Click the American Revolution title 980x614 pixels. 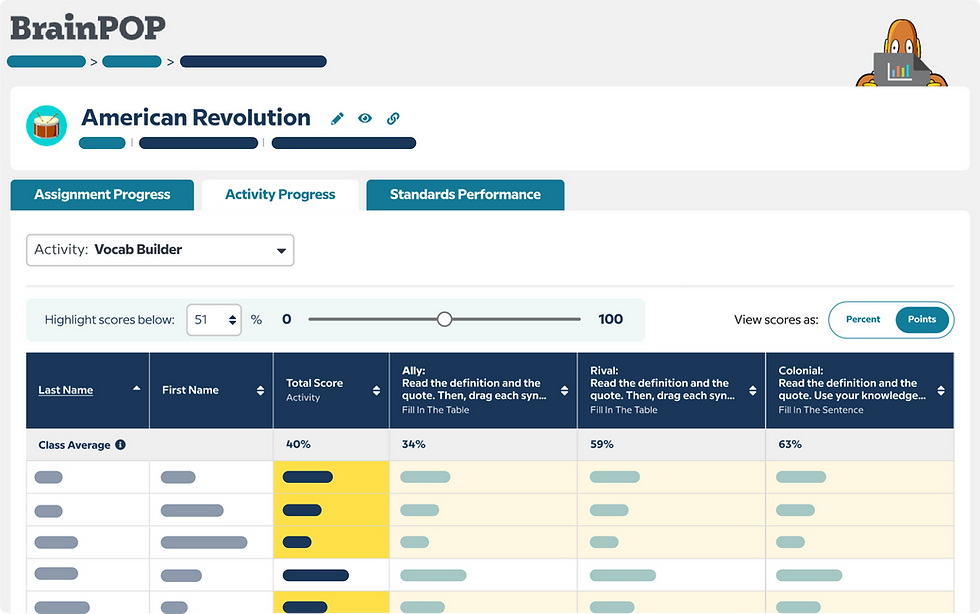click(196, 118)
